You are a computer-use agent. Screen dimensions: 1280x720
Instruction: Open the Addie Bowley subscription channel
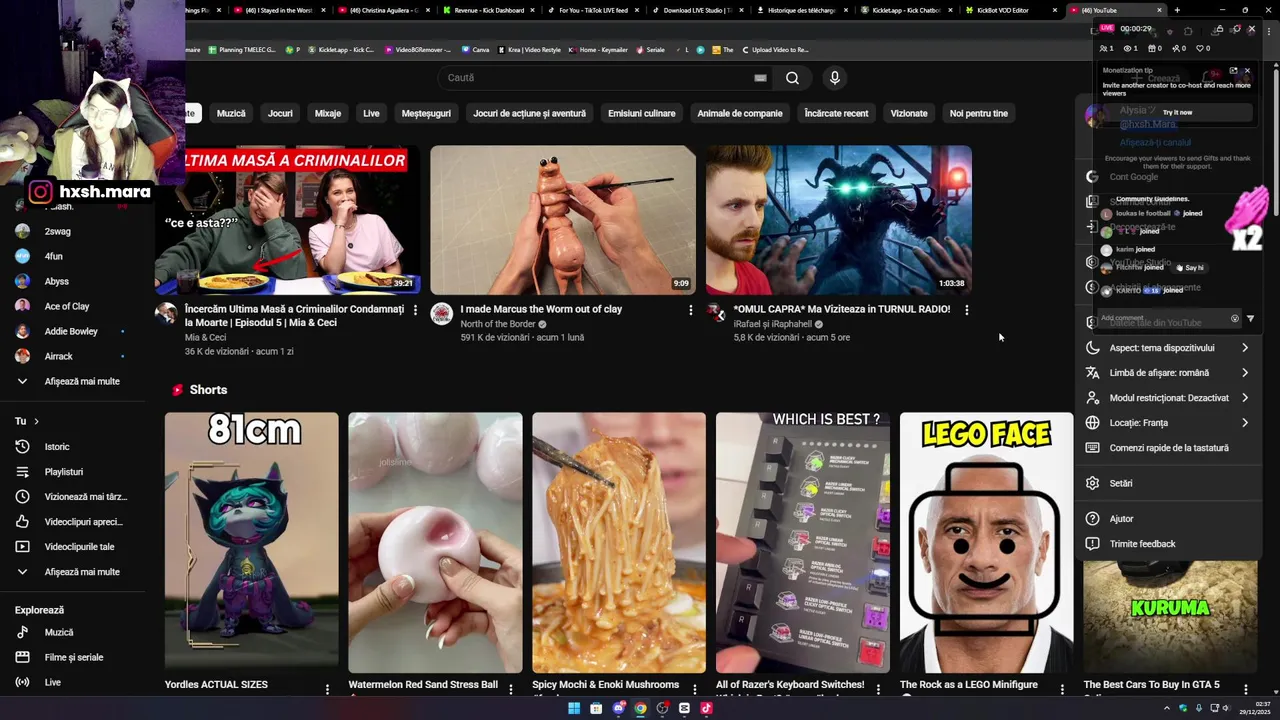70,331
